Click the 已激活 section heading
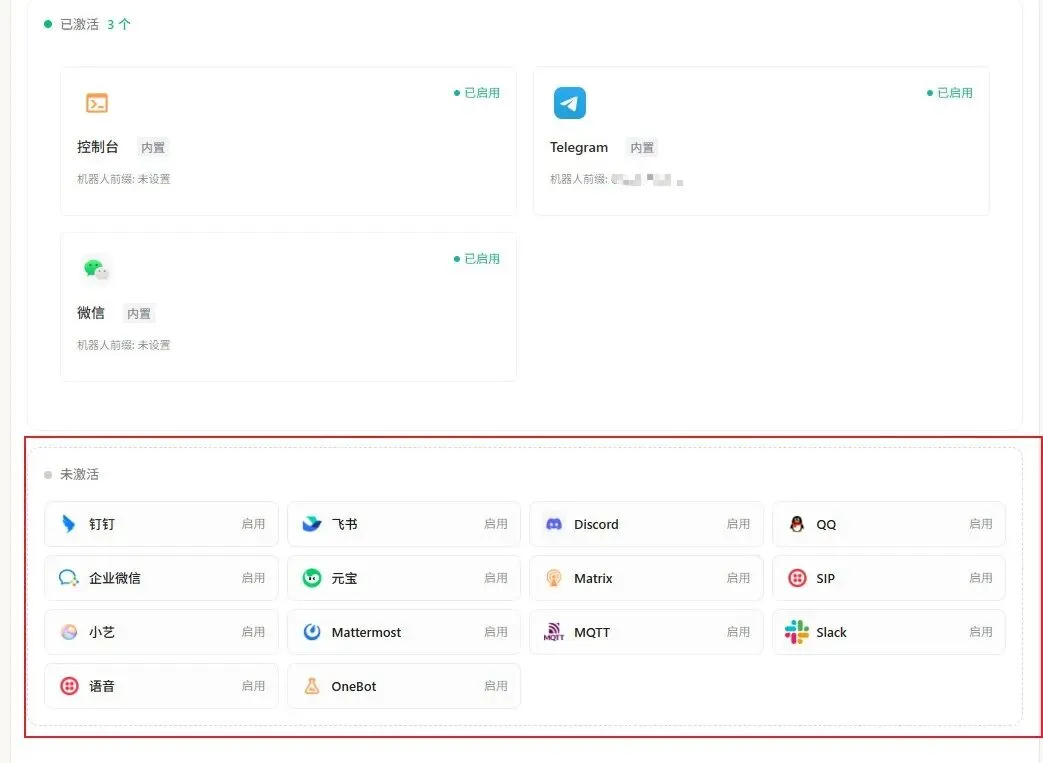1043x763 pixels. (79, 25)
